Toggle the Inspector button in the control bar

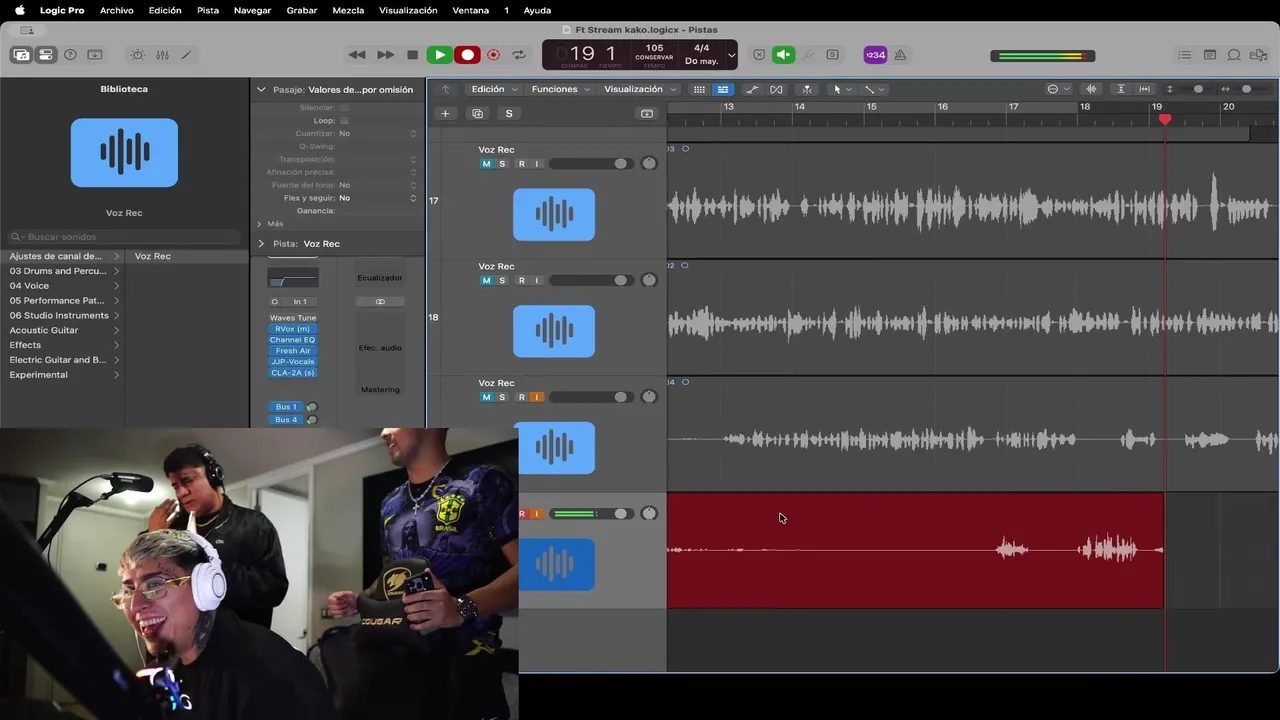46,55
